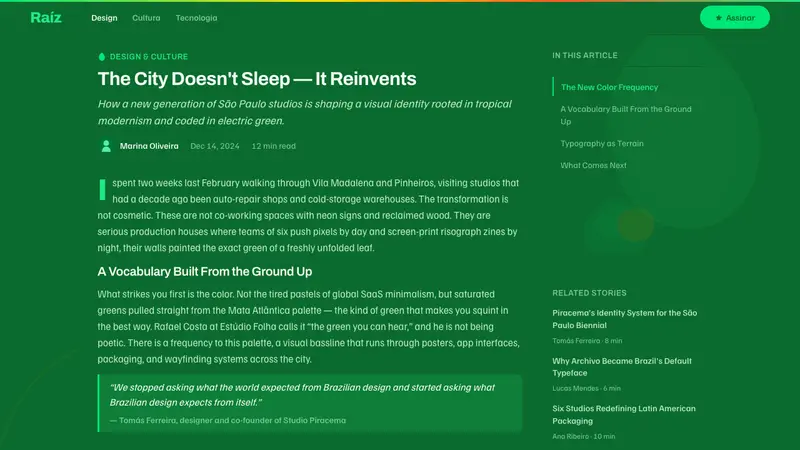The height and width of the screenshot is (450, 800).
Task: Click the drop cap letter I
Action: (x=103, y=190)
